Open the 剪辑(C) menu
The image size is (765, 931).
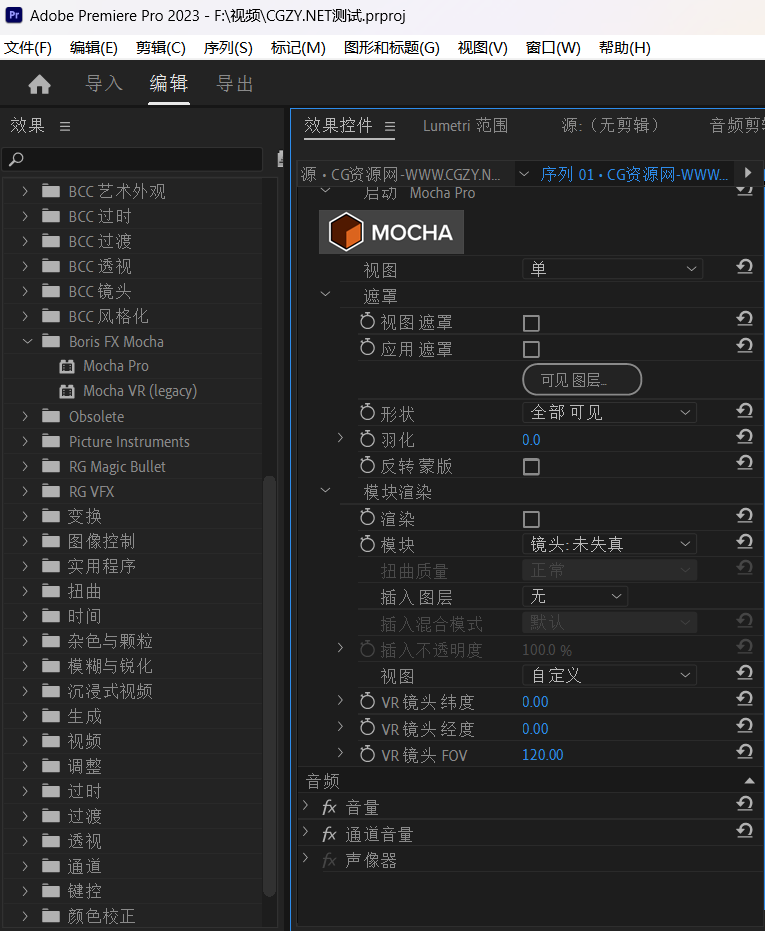[x=160, y=48]
